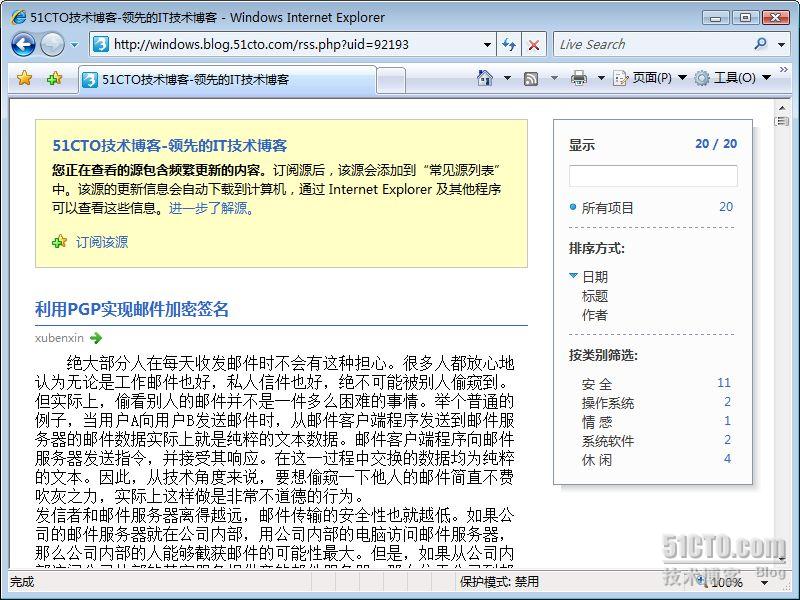The image size is (800, 600).
Task: Show more toolbar items chevron
Action: [x=784, y=69]
